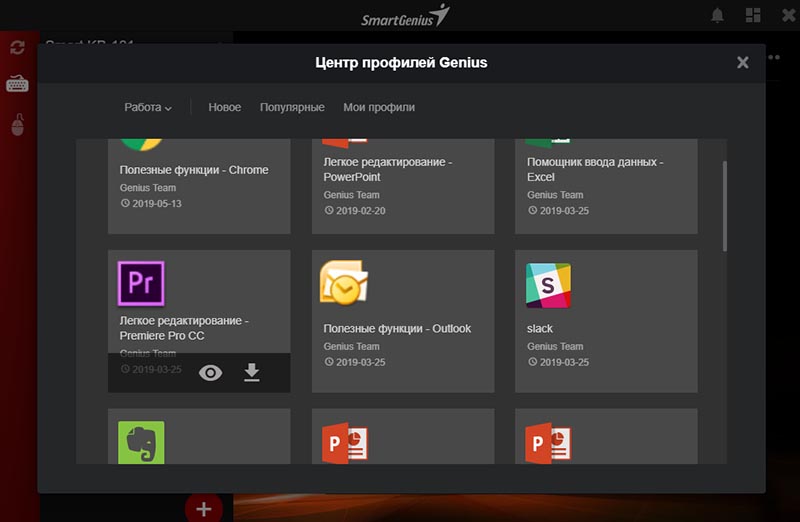The width and height of the screenshot is (800, 522).
Task: Click Genius Team author on Outlook card
Action: point(351,346)
